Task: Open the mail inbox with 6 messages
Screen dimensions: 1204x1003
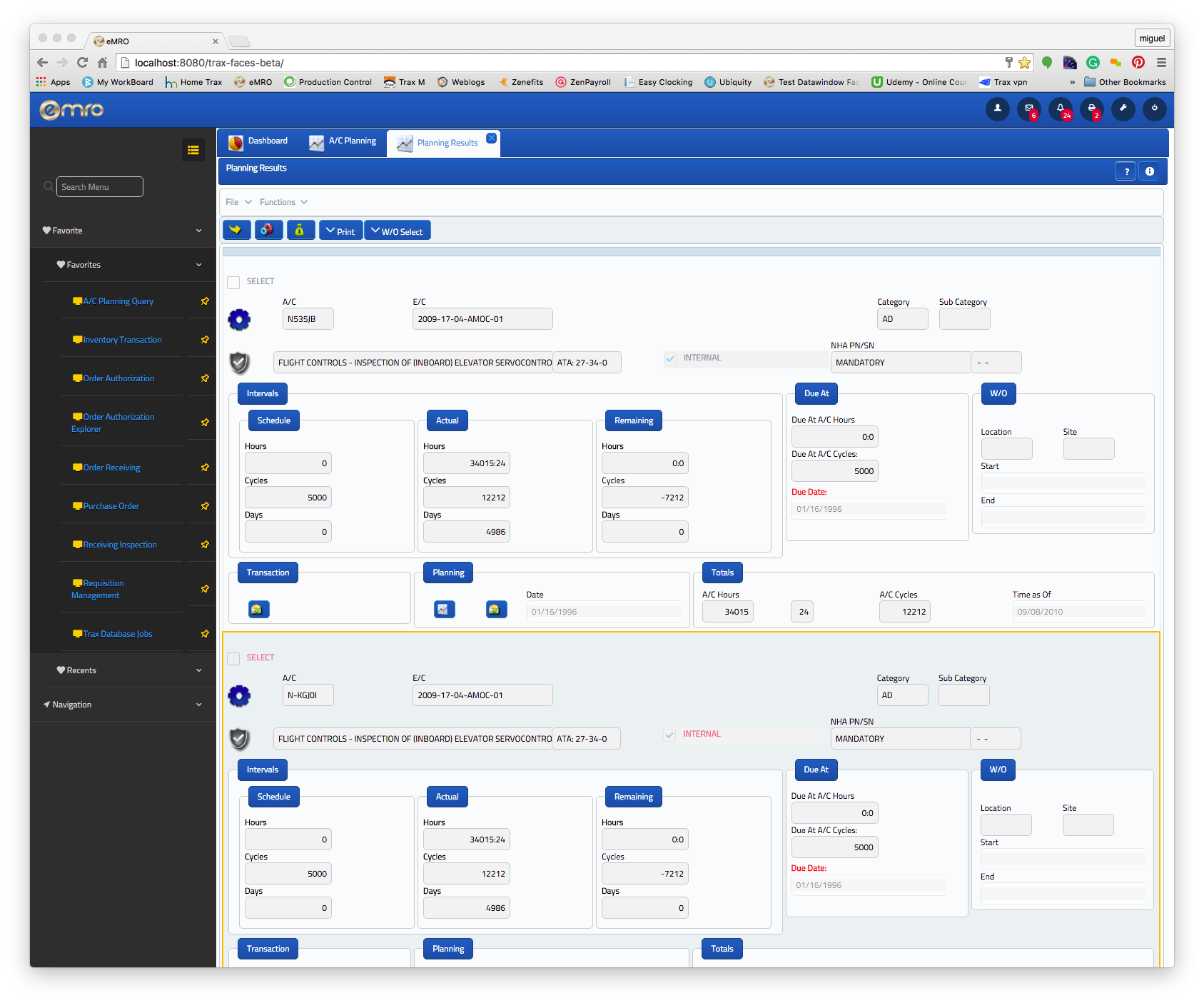Action: click(1029, 109)
